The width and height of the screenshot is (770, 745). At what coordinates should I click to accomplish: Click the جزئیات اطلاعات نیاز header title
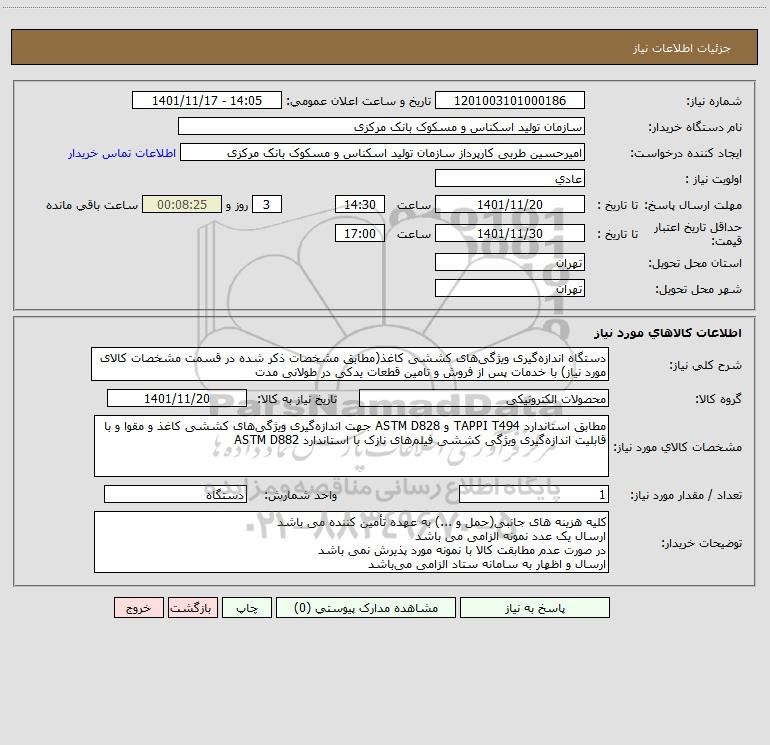point(682,48)
